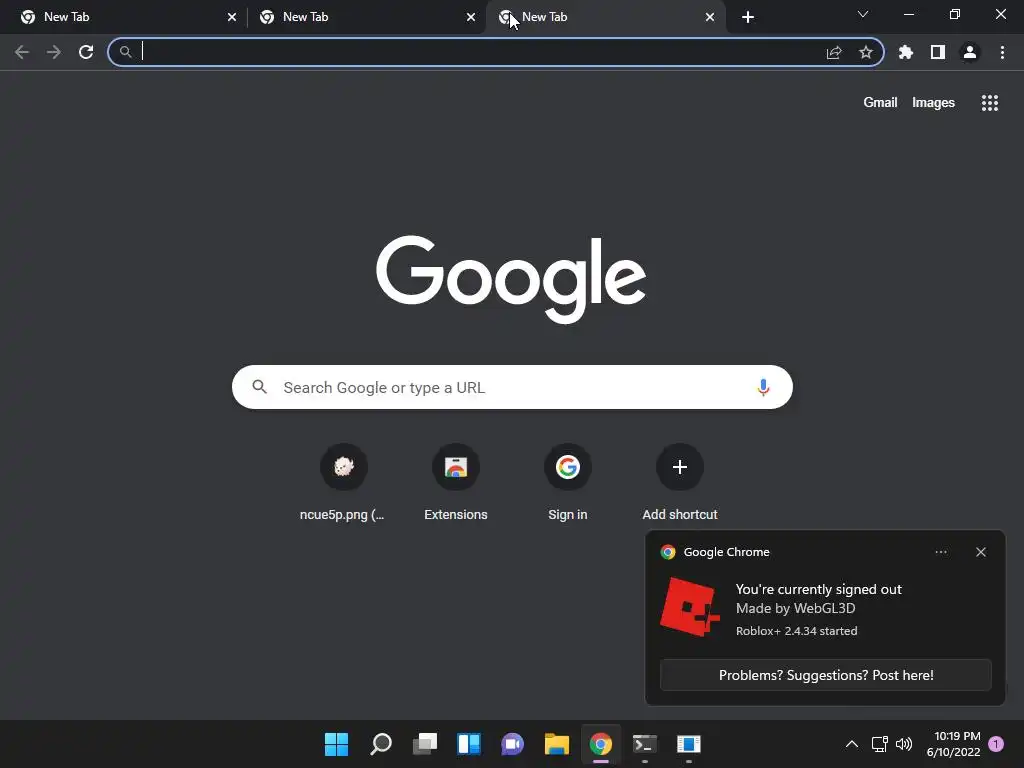Open the Extensions shortcut tile
1024x768 pixels.
pos(456,483)
